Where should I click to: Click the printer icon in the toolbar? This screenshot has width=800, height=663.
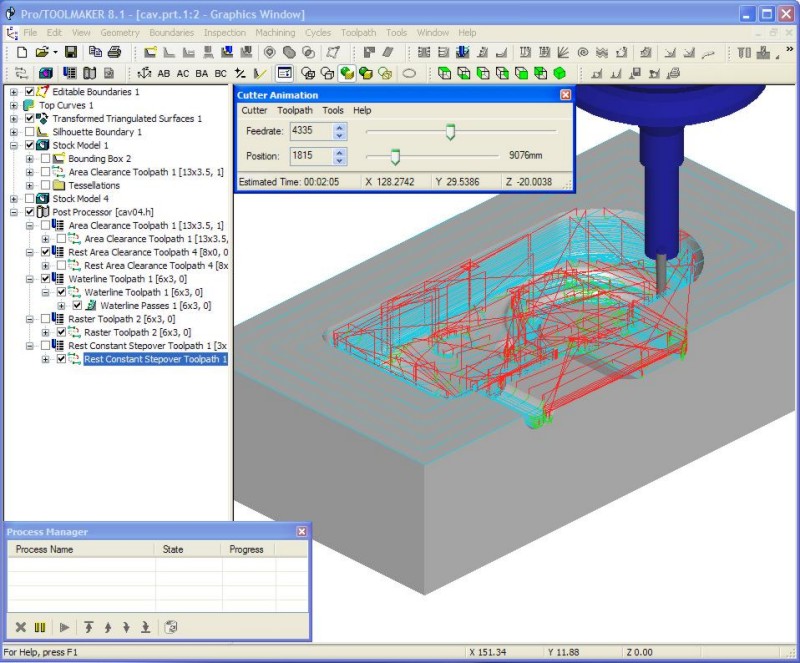(115, 52)
